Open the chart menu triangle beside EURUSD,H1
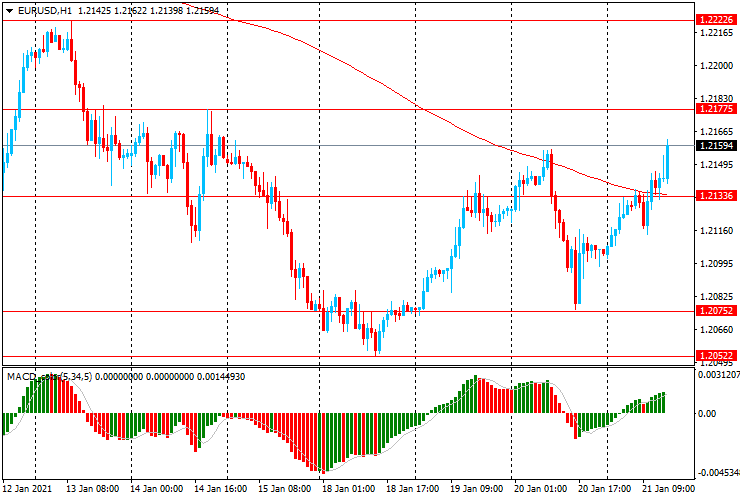 coord(9,11)
